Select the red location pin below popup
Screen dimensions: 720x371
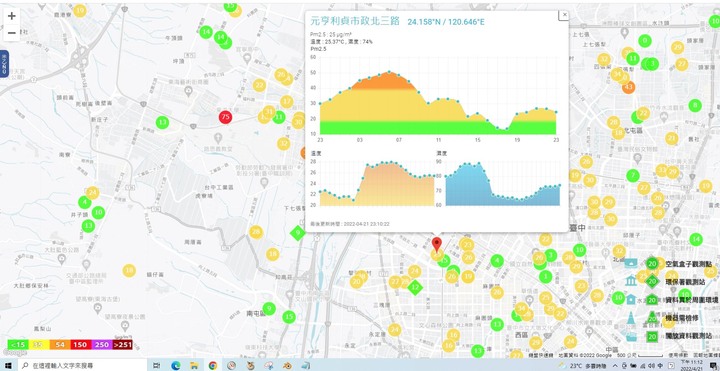(x=437, y=244)
